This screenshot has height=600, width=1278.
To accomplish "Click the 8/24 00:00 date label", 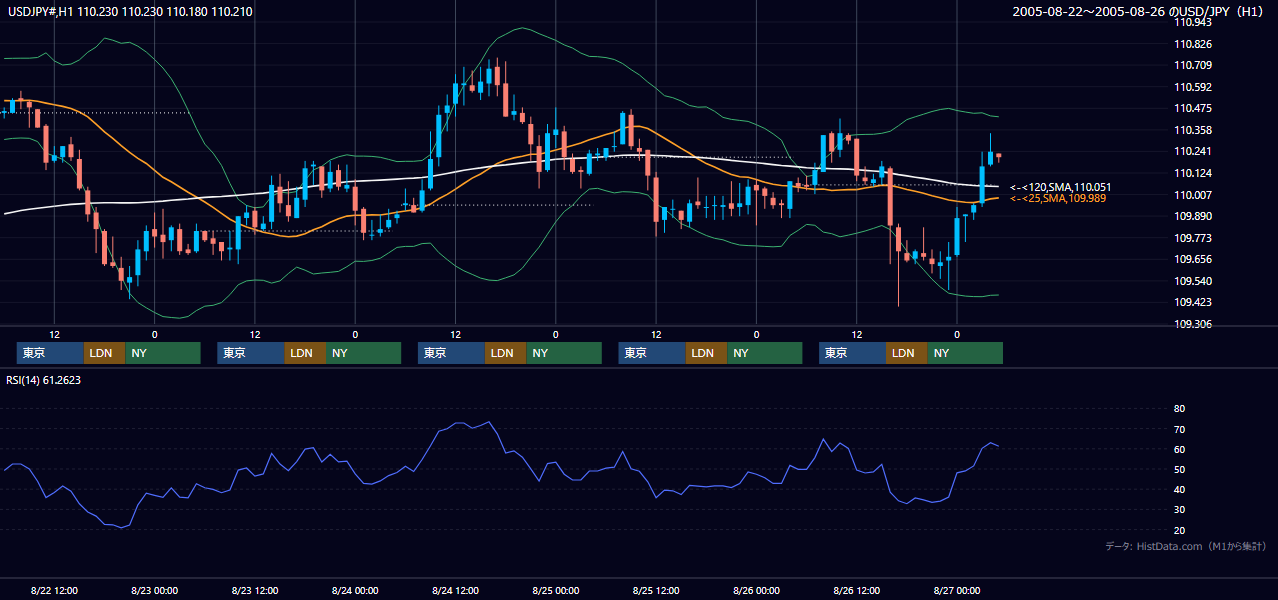I will coord(355,591).
